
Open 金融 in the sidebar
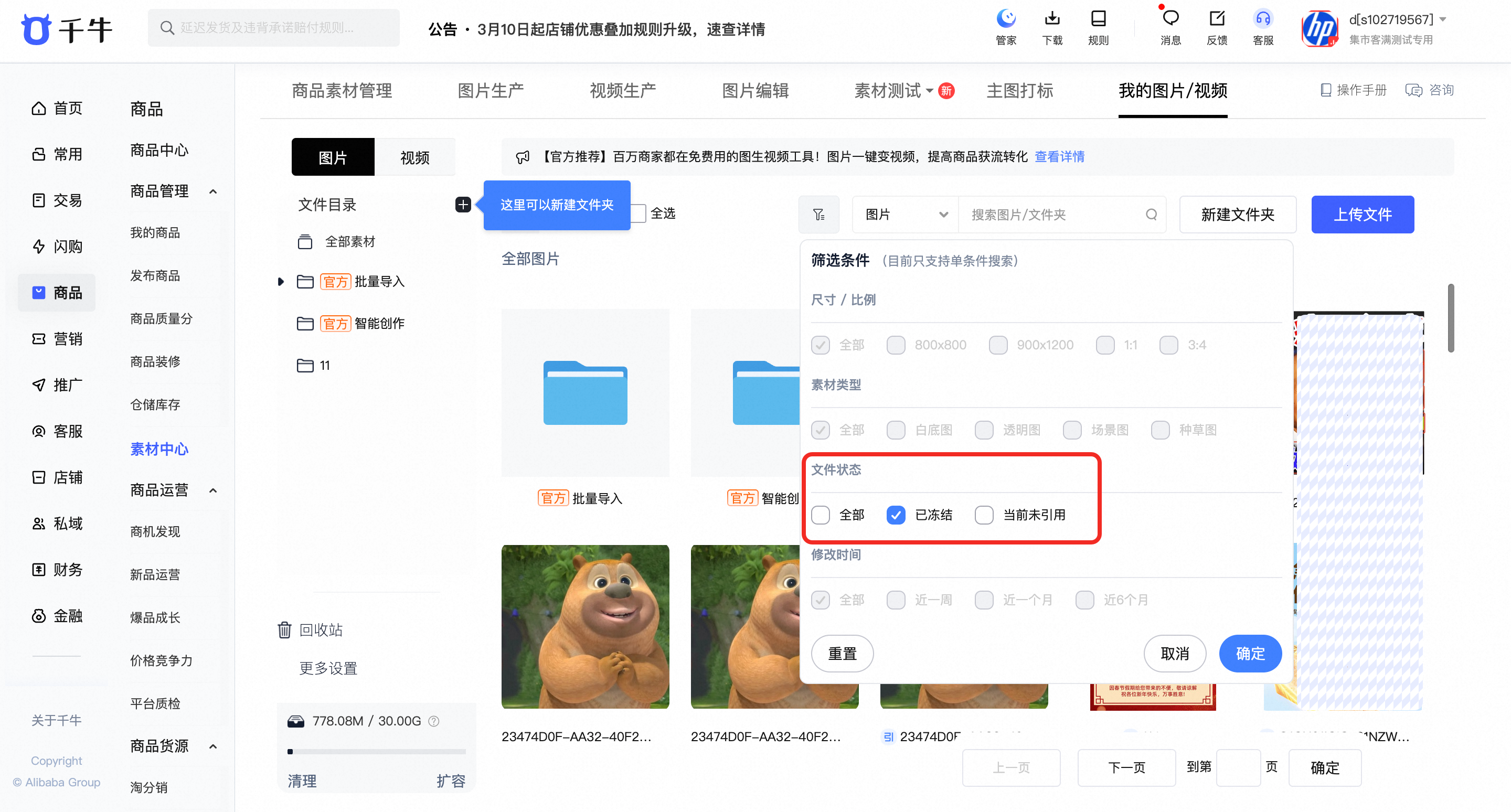point(56,616)
